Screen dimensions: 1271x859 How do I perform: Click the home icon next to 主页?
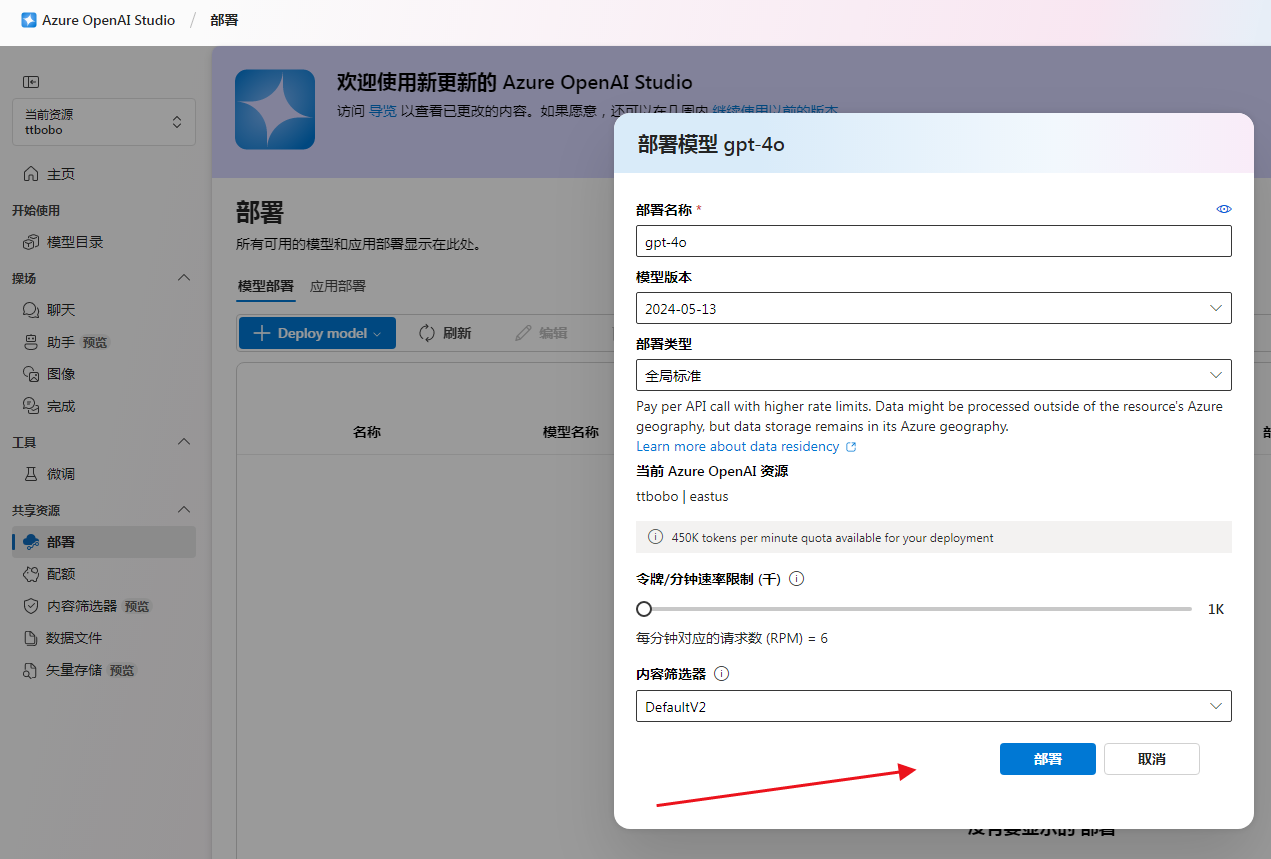(31, 174)
